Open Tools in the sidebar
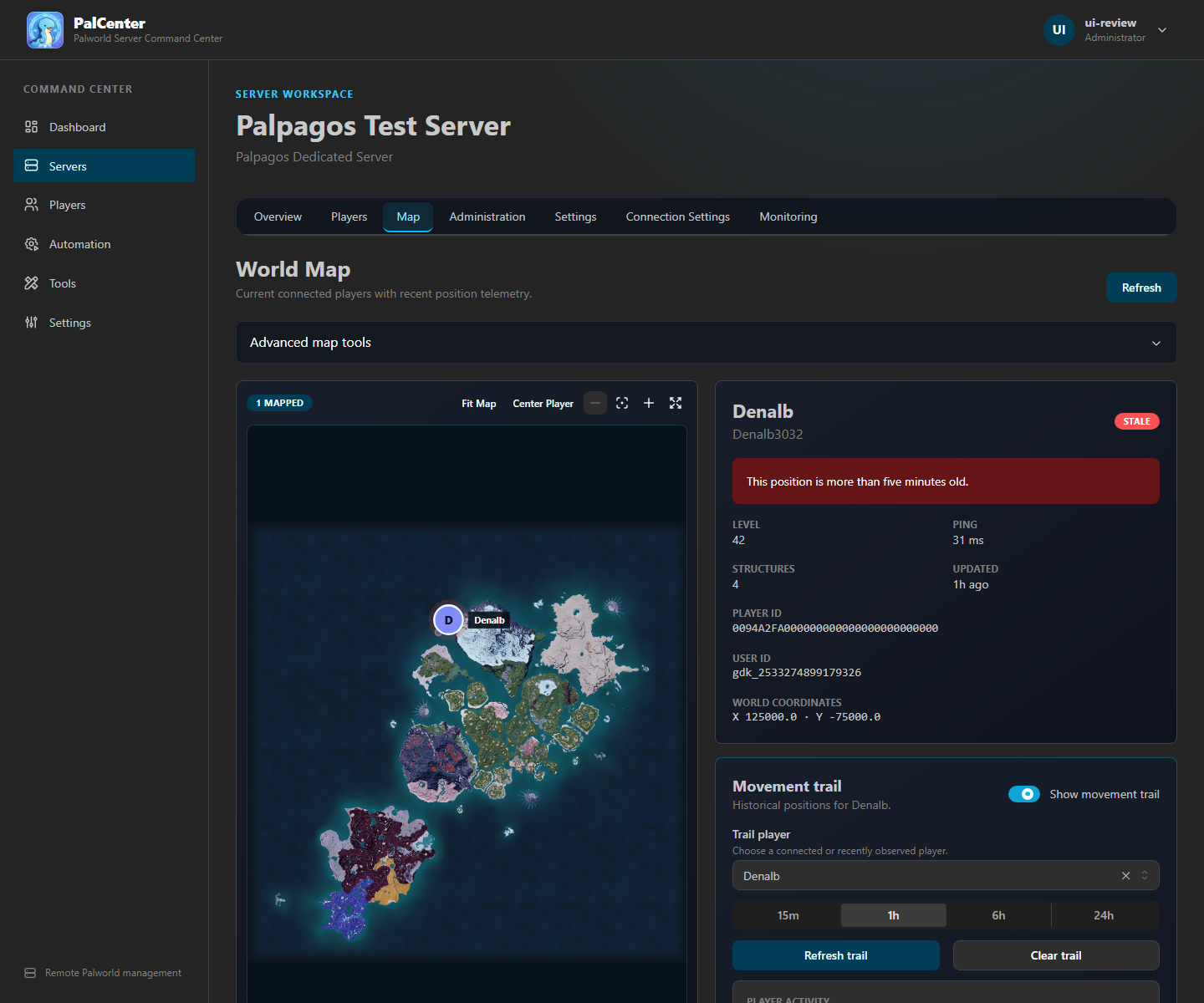Image resolution: width=1204 pixels, height=1003 pixels. click(105, 283)
